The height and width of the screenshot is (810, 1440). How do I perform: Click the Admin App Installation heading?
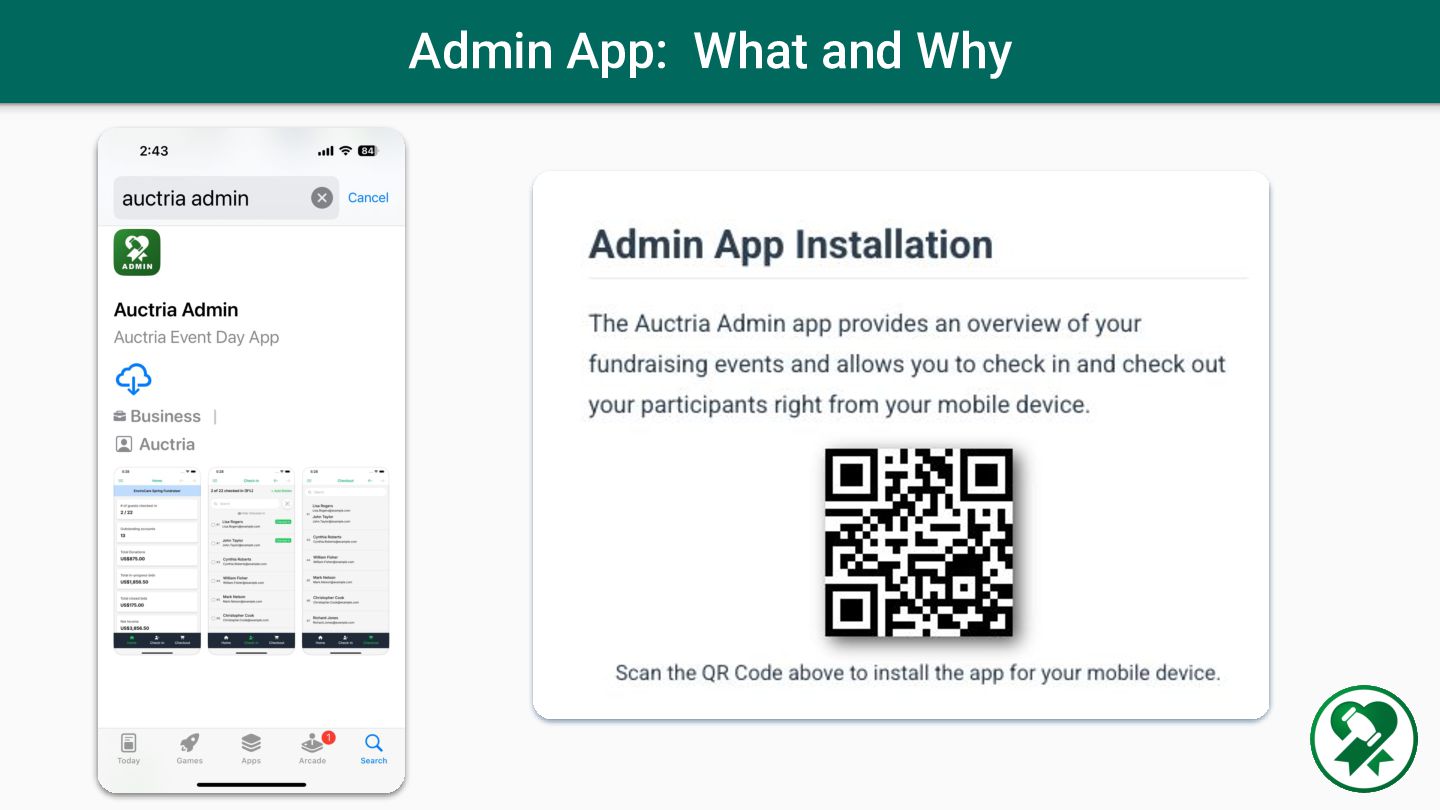tap(790, 245)
